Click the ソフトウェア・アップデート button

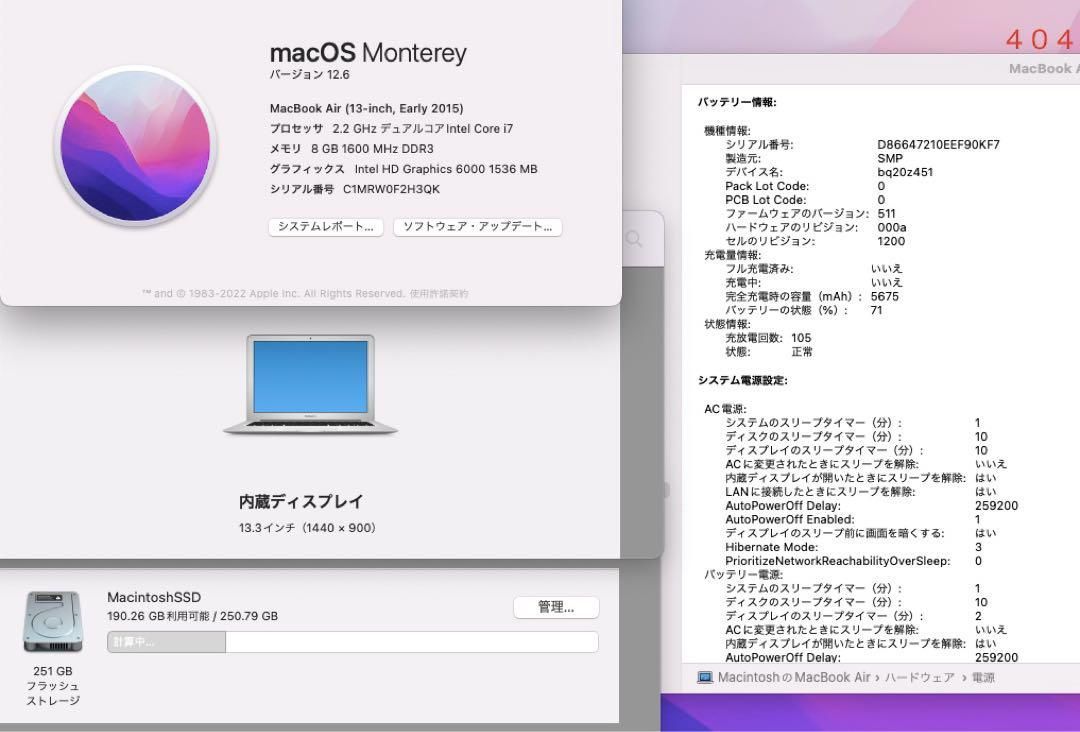coord(477,227)
